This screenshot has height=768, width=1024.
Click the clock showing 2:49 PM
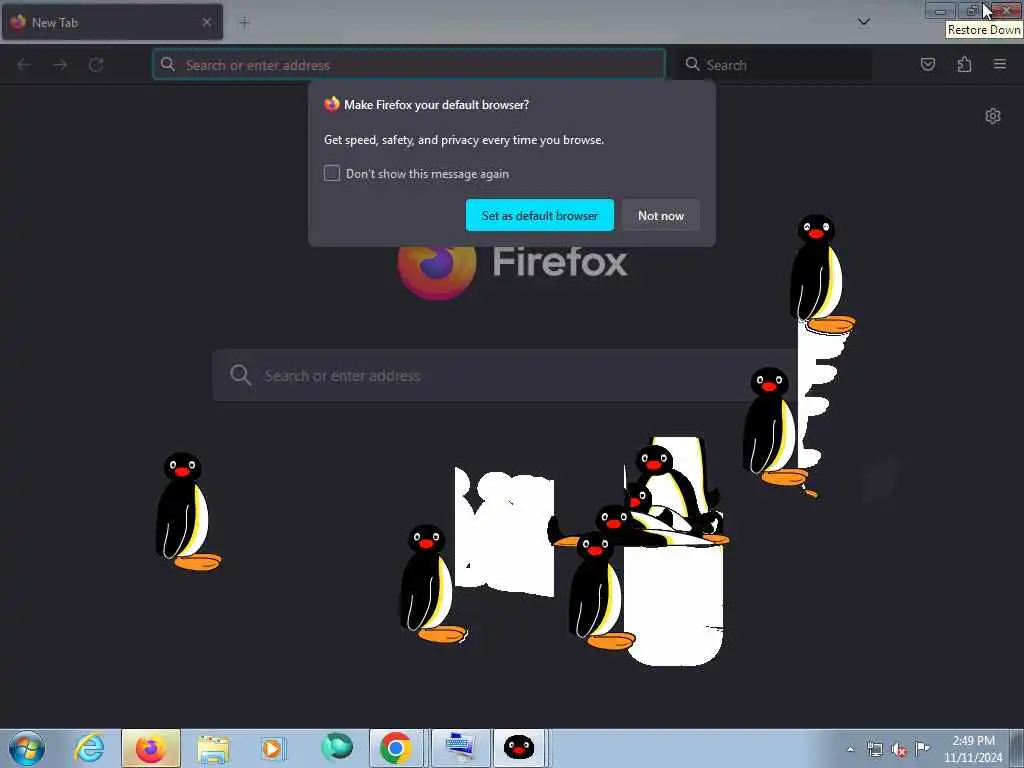pyautogui.click(x=973, y=749)
